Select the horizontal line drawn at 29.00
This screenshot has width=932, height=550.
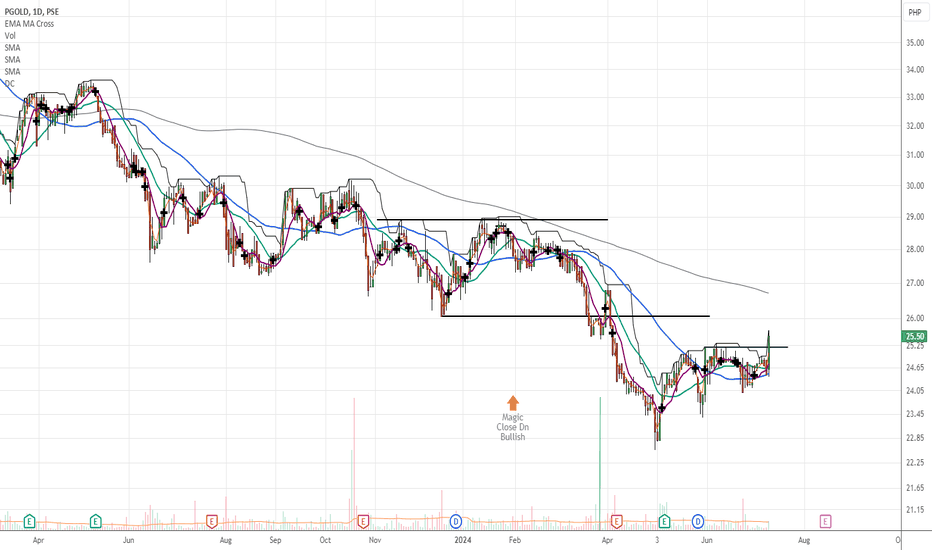492,220
